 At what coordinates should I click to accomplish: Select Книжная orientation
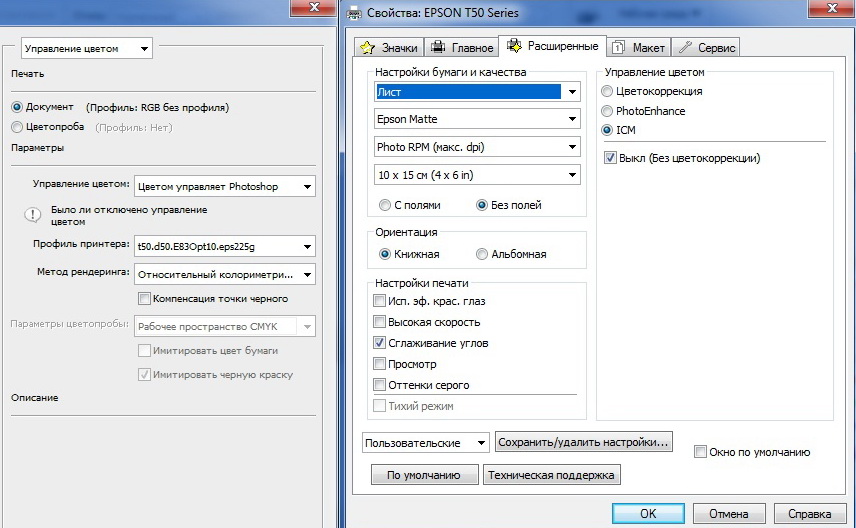pos(385,254)
